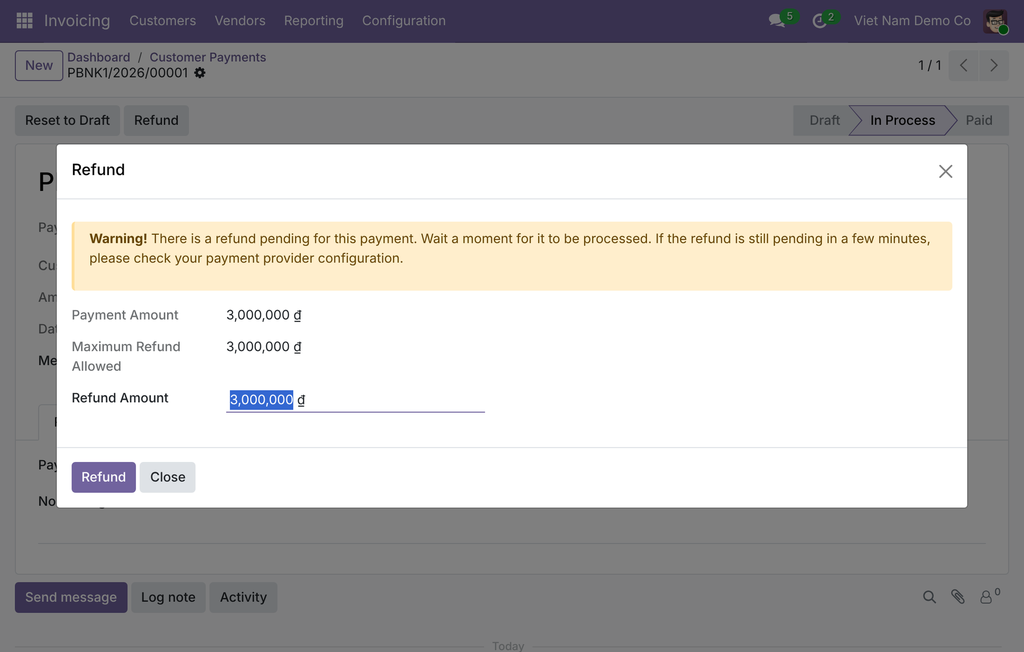
Task: Click the Invoicing app title
Action: tap(77, 21)
